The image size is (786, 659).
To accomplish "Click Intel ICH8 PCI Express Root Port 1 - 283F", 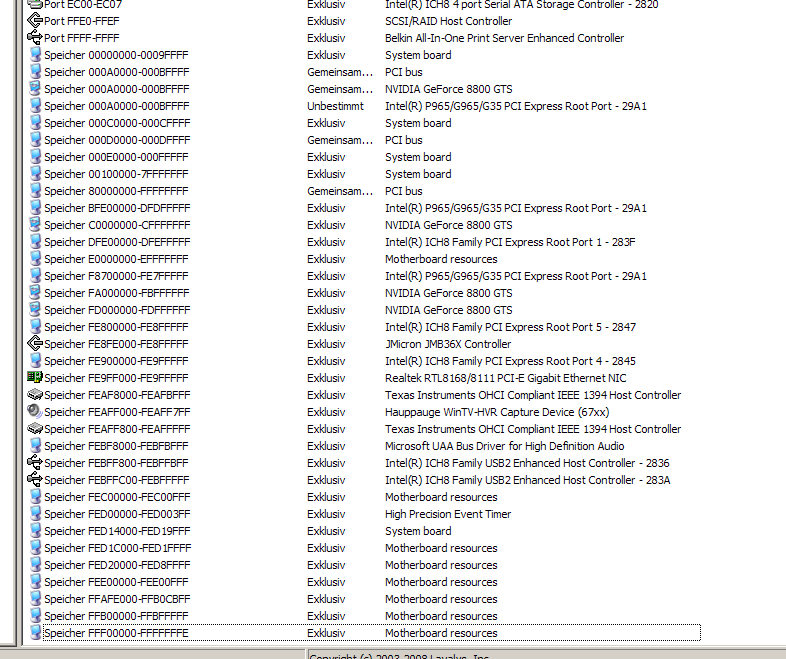I will click(x=510, y=242).
